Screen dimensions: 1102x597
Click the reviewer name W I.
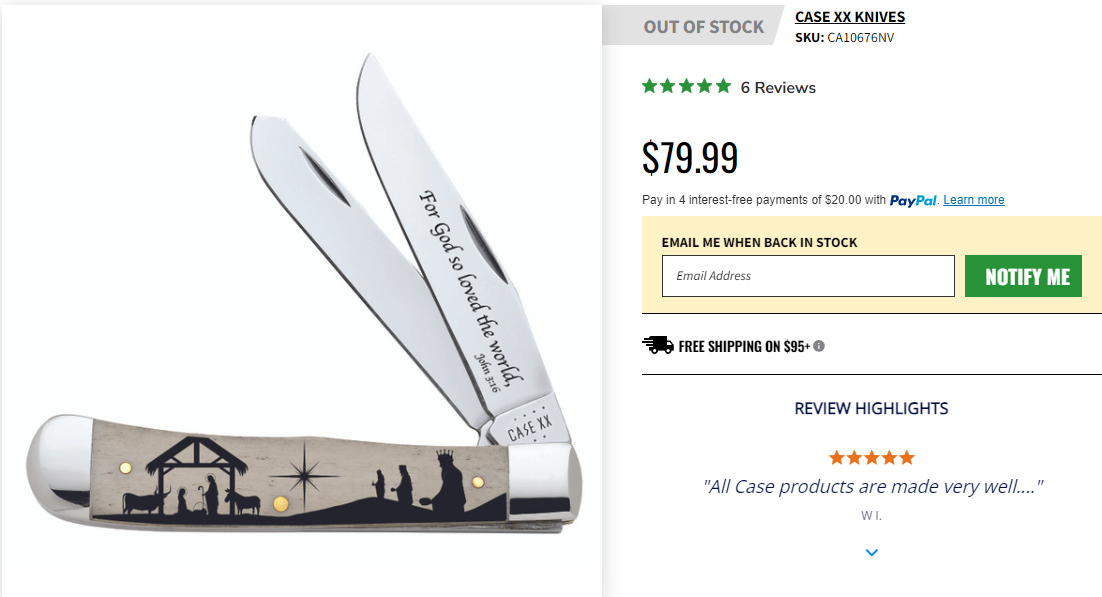click(x=871, y=516)
